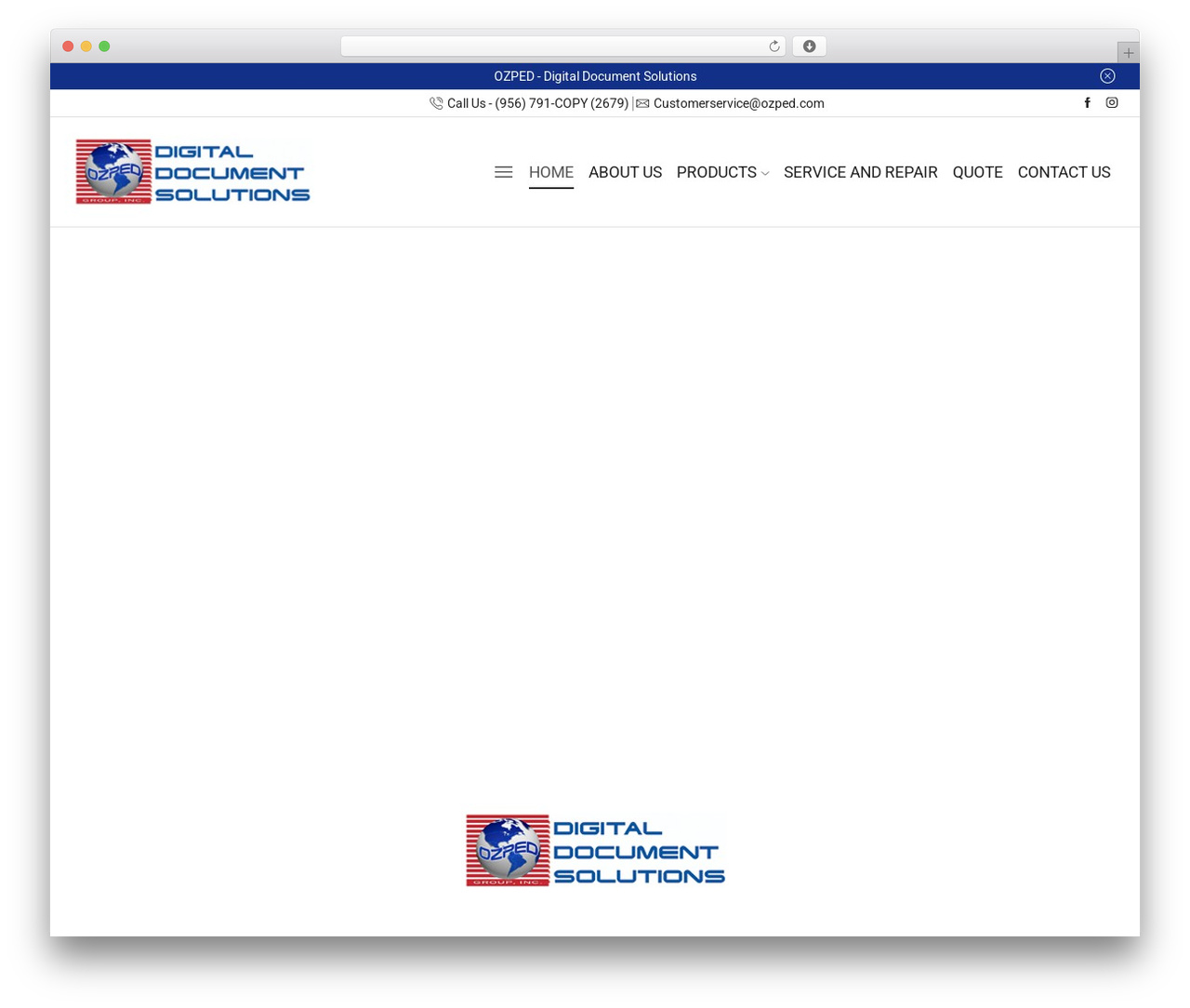The width and height of the screenshot is (1190, 1008).
Task: Expand the Products dropdown chevron
Action: (x=765, y=174)
